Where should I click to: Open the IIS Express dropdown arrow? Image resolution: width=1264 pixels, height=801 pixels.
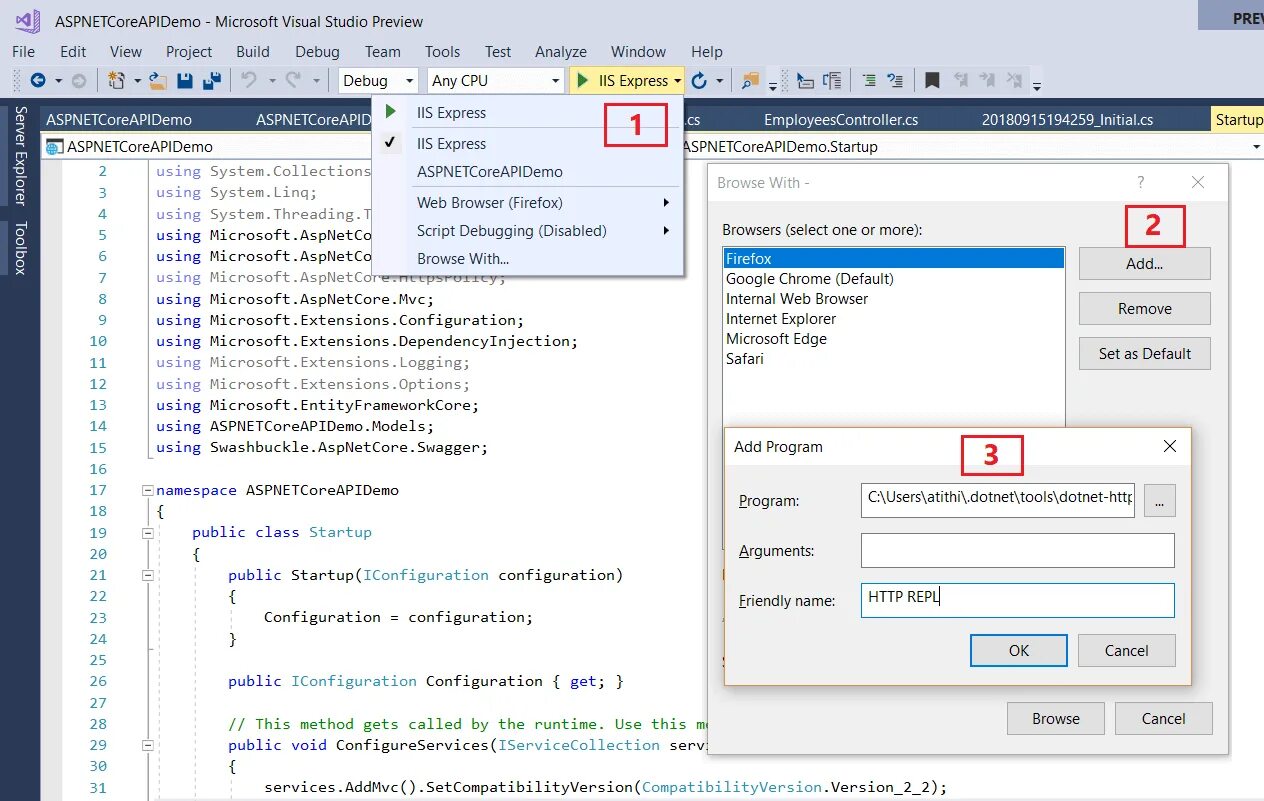[x=677, y=81]
